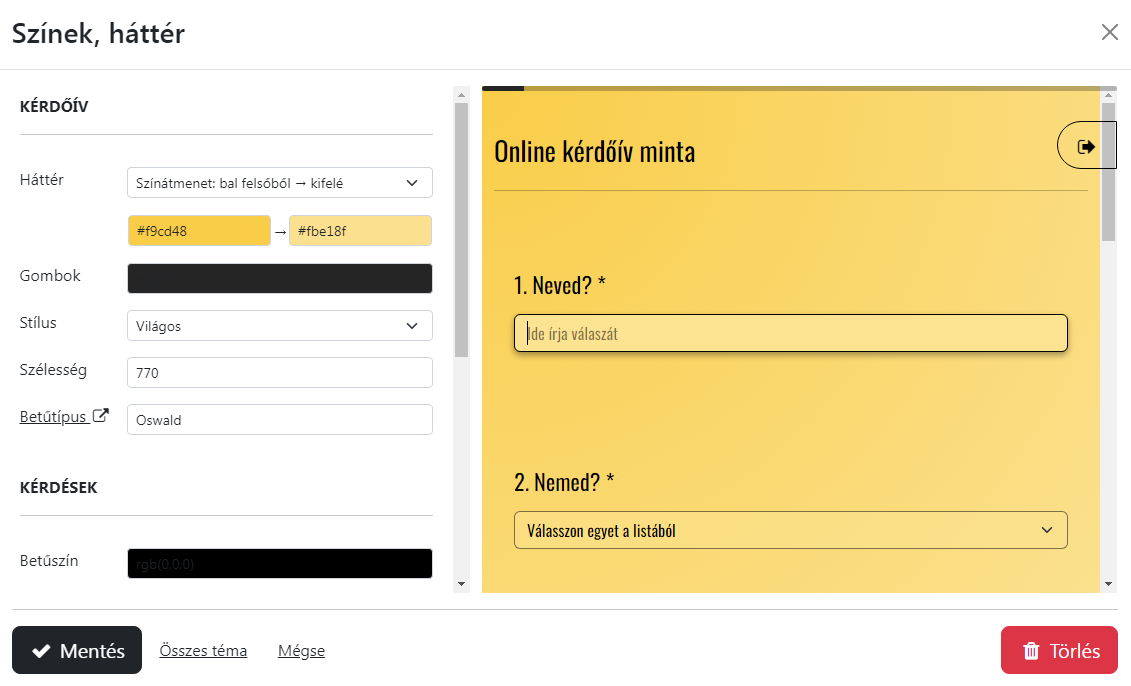Image resolution: width=1131 pixels, height=686 pixels.
Task: Cancel via the Mégse link
Action: tap(302, 651)
